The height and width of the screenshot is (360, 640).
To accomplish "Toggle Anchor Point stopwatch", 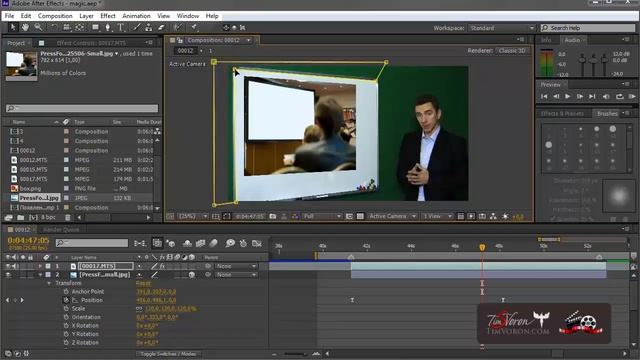I will pyautogui.click(x=66, y=291).
